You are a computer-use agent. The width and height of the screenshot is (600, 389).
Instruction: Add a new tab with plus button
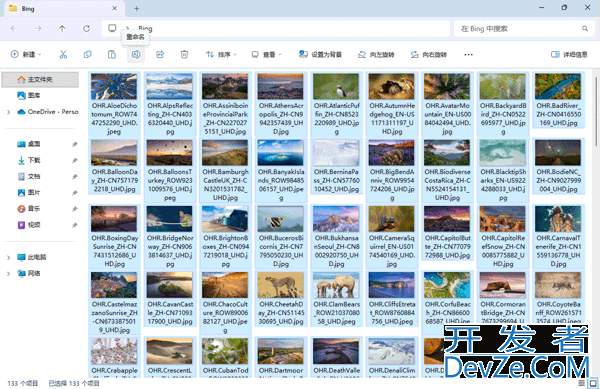pos(137,8)
